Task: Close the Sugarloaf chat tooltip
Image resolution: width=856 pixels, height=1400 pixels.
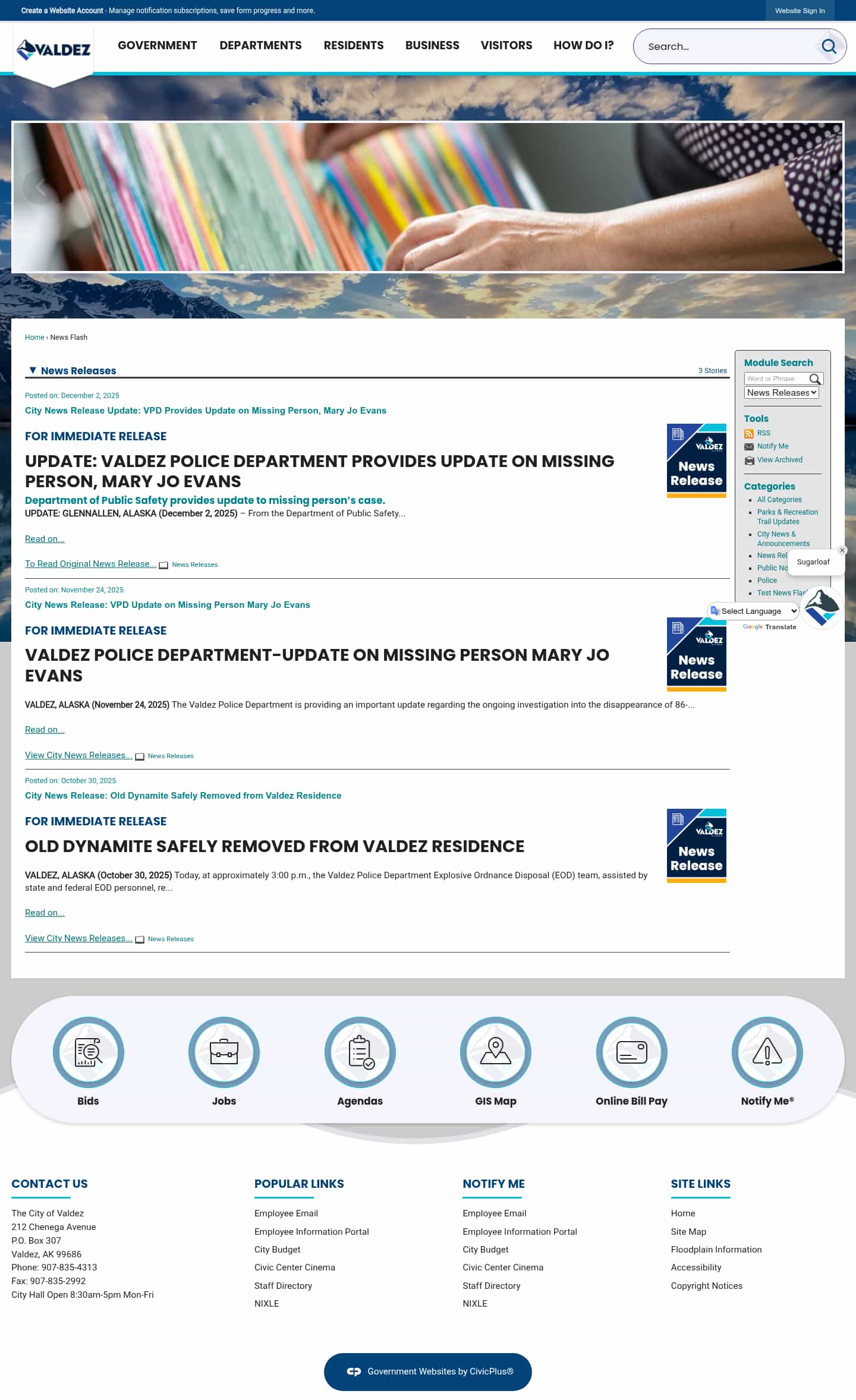Action: [x=842, y=550]
